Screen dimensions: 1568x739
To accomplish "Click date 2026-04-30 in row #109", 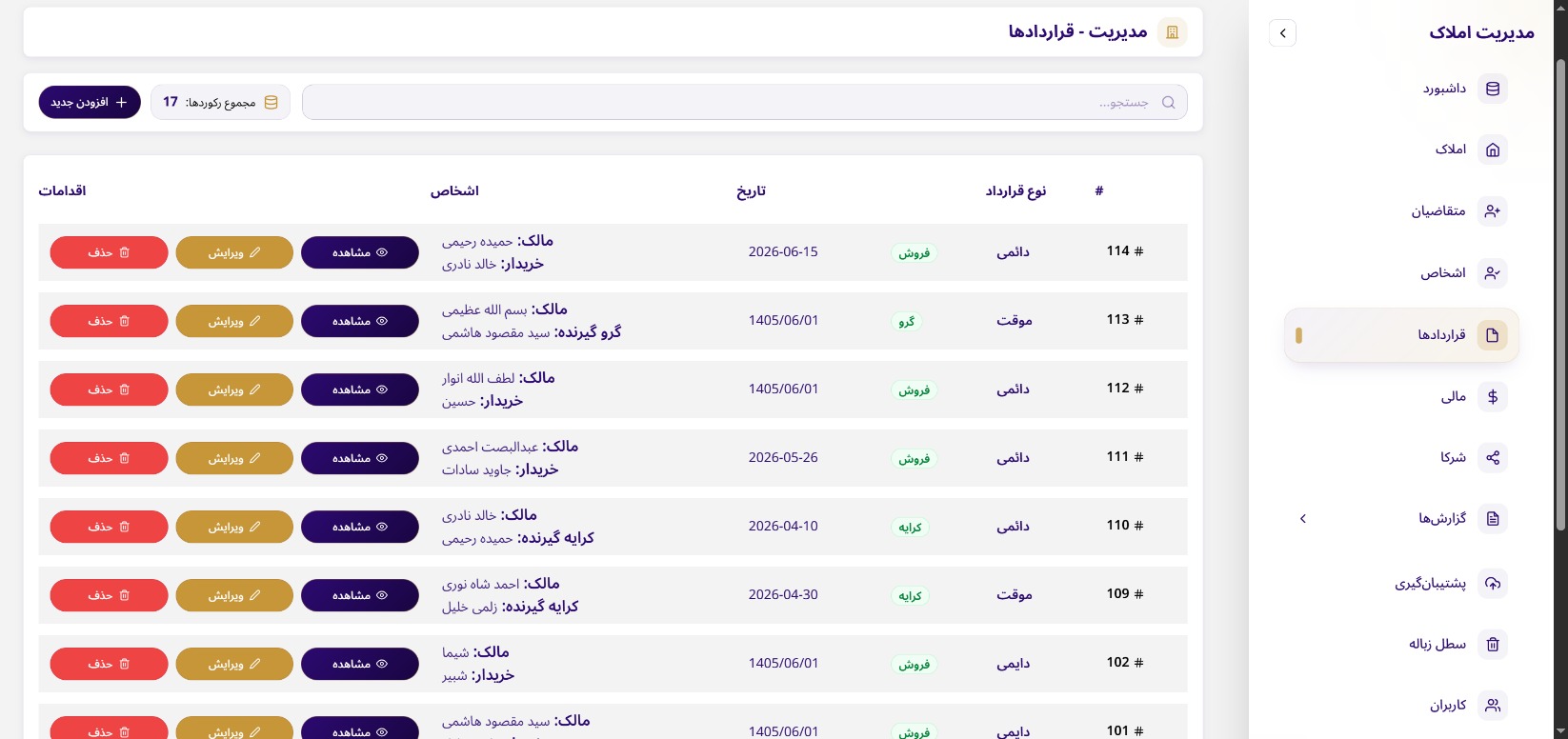I will tap(783, 595).
